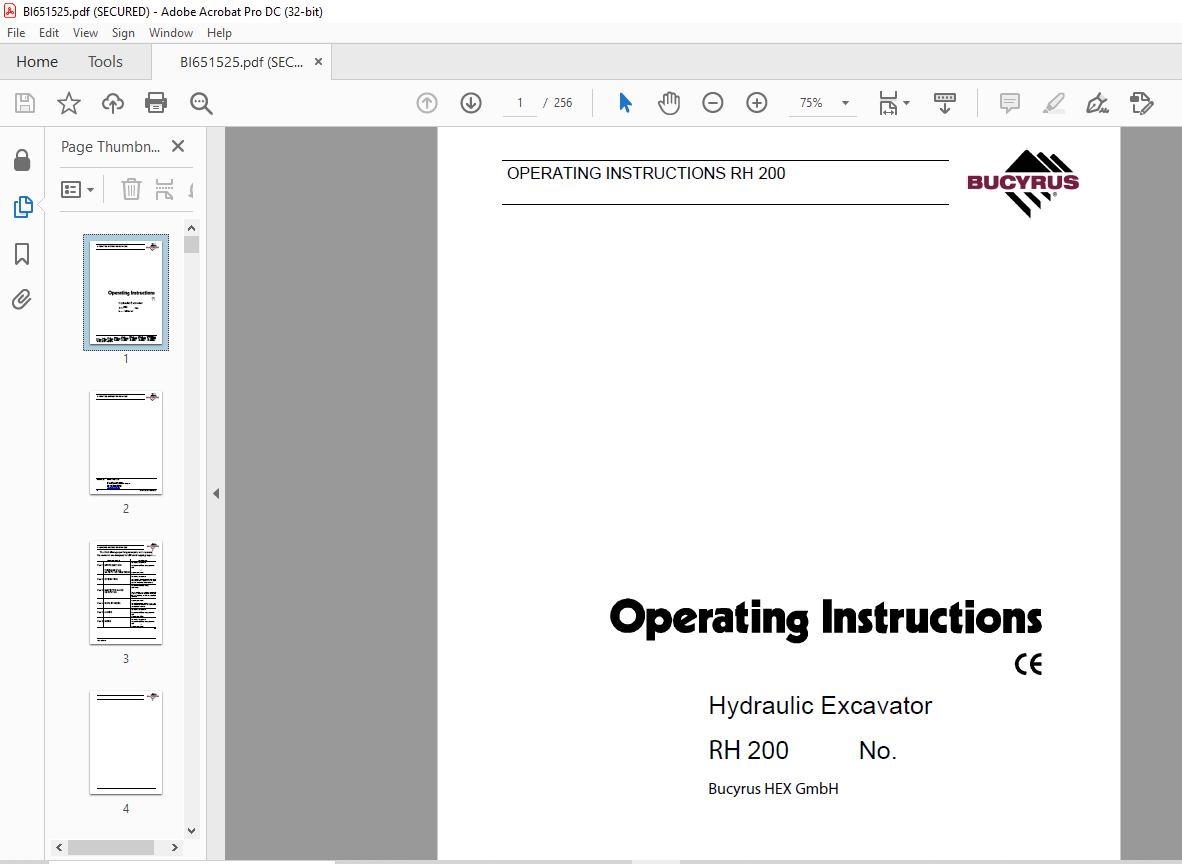Open the View menu
Viewport: 1182px width, 864px height.
click(86, 33)
